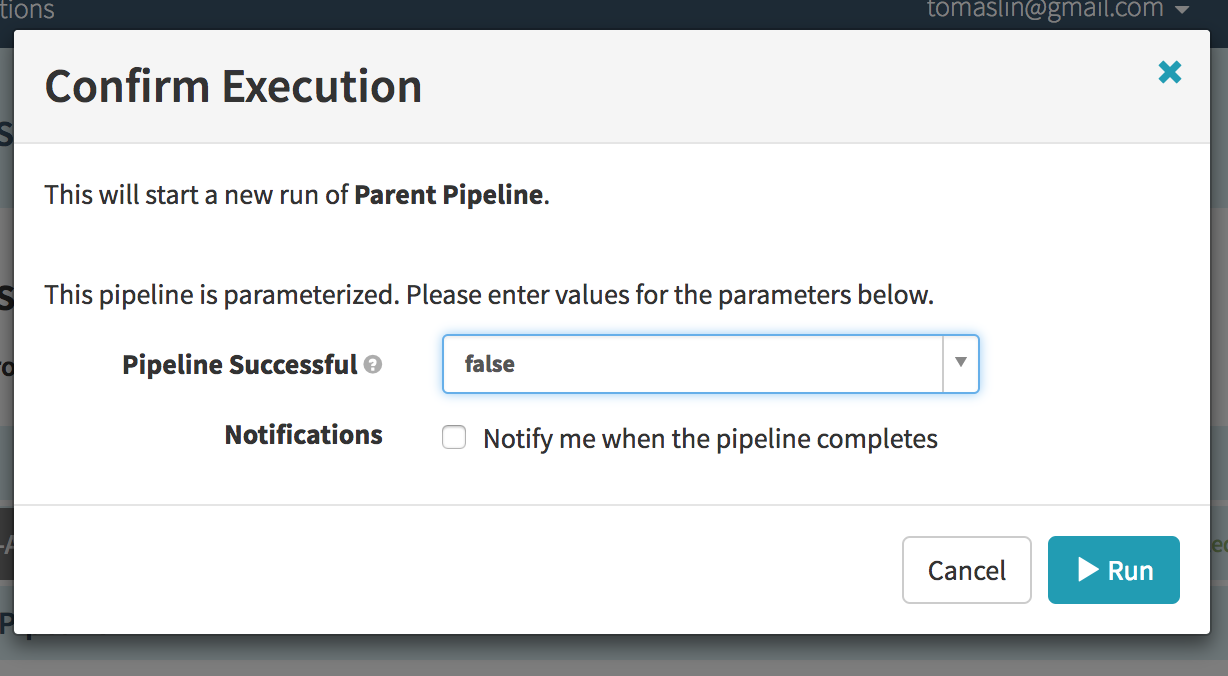Image resolution: width=1228 pixels, height=676 pixels.
Task: Run the Parent Pipeline
Action: point(1114,570)
